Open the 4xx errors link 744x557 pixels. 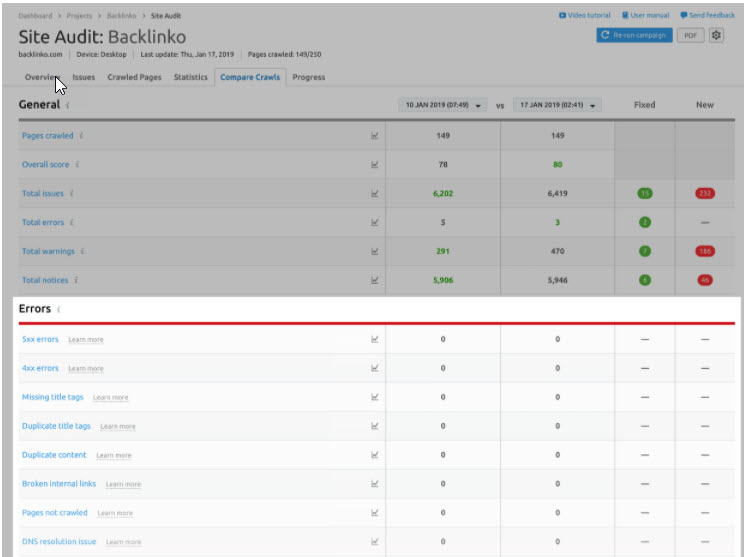point(40,368)
